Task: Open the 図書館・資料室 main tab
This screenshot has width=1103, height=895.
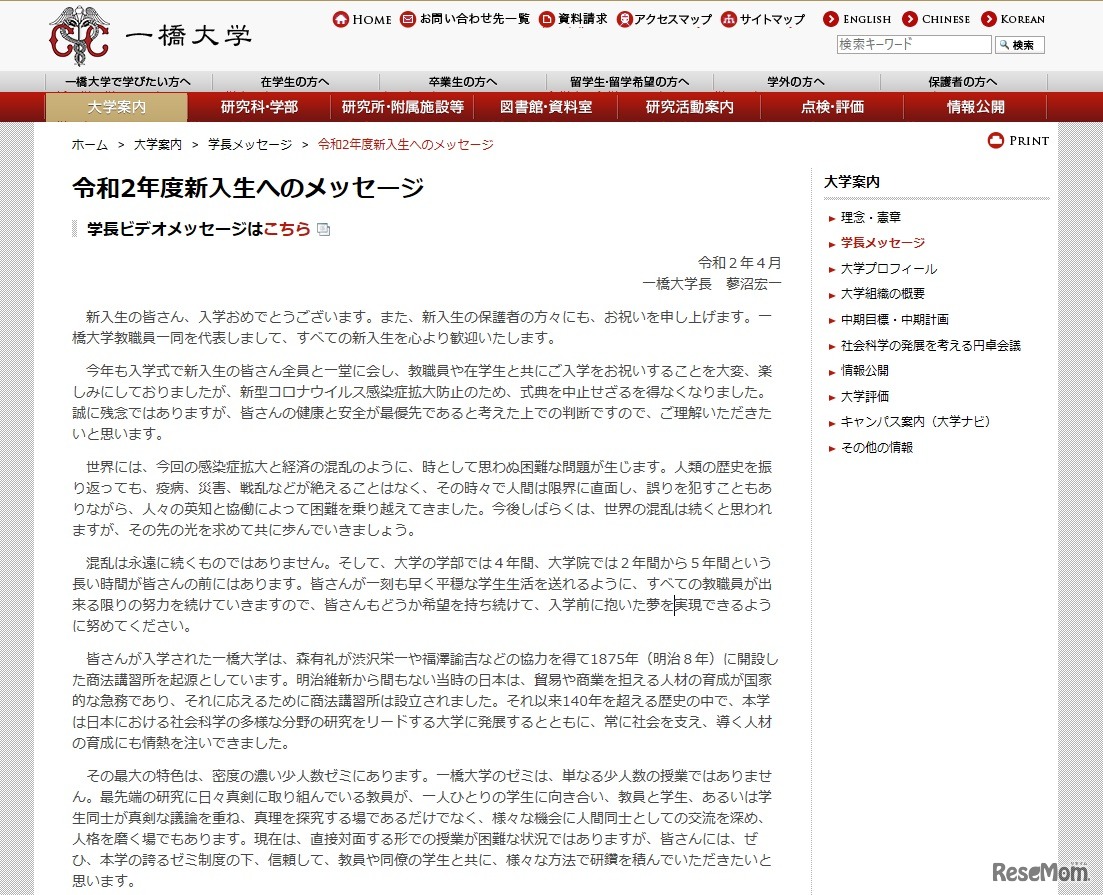Action: click(545, 107)
